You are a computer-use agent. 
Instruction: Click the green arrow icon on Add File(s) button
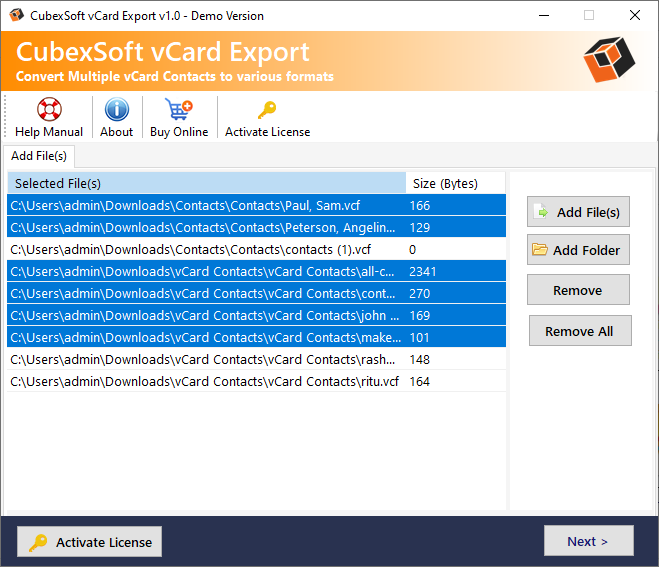coord(541,212)
